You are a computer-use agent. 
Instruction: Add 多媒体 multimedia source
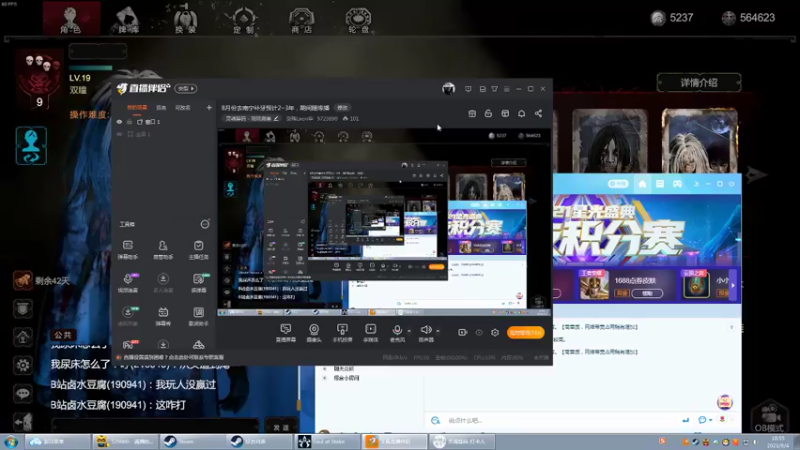coord(370,333)
